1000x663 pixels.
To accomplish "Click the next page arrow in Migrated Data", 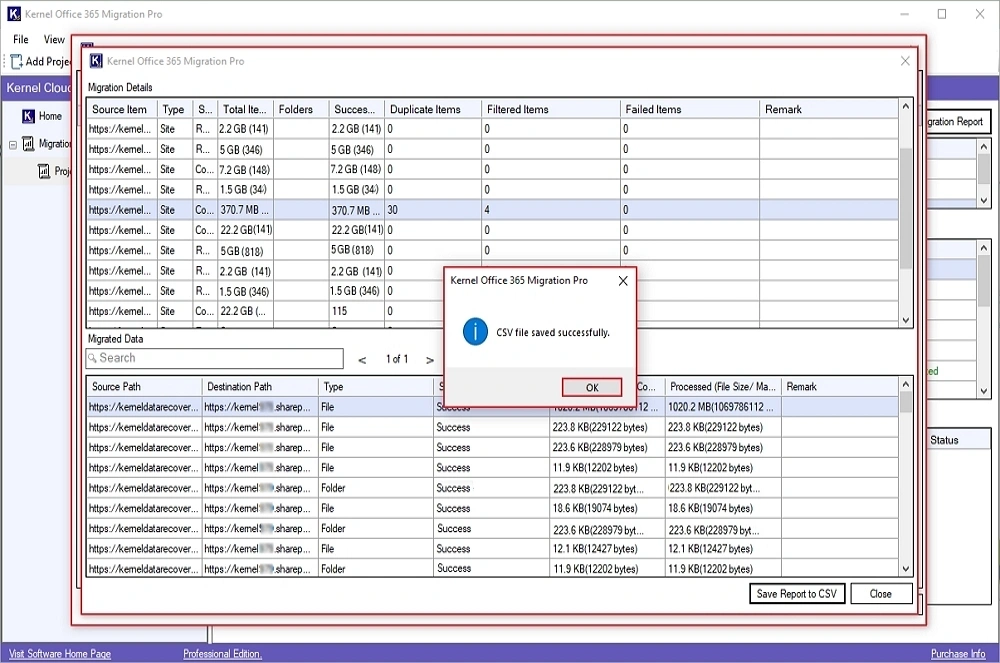I will (x=428, y=359).
